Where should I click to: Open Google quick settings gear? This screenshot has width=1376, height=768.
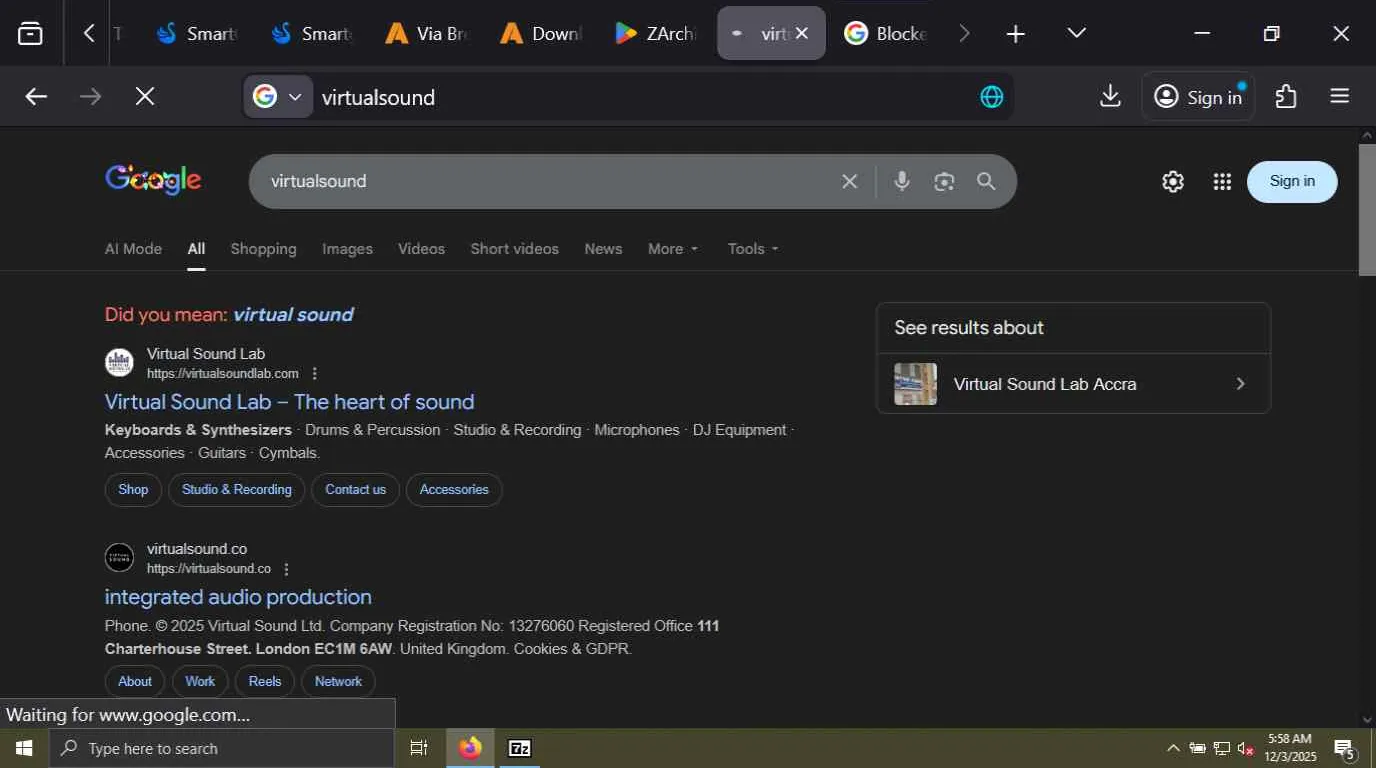1173,181
